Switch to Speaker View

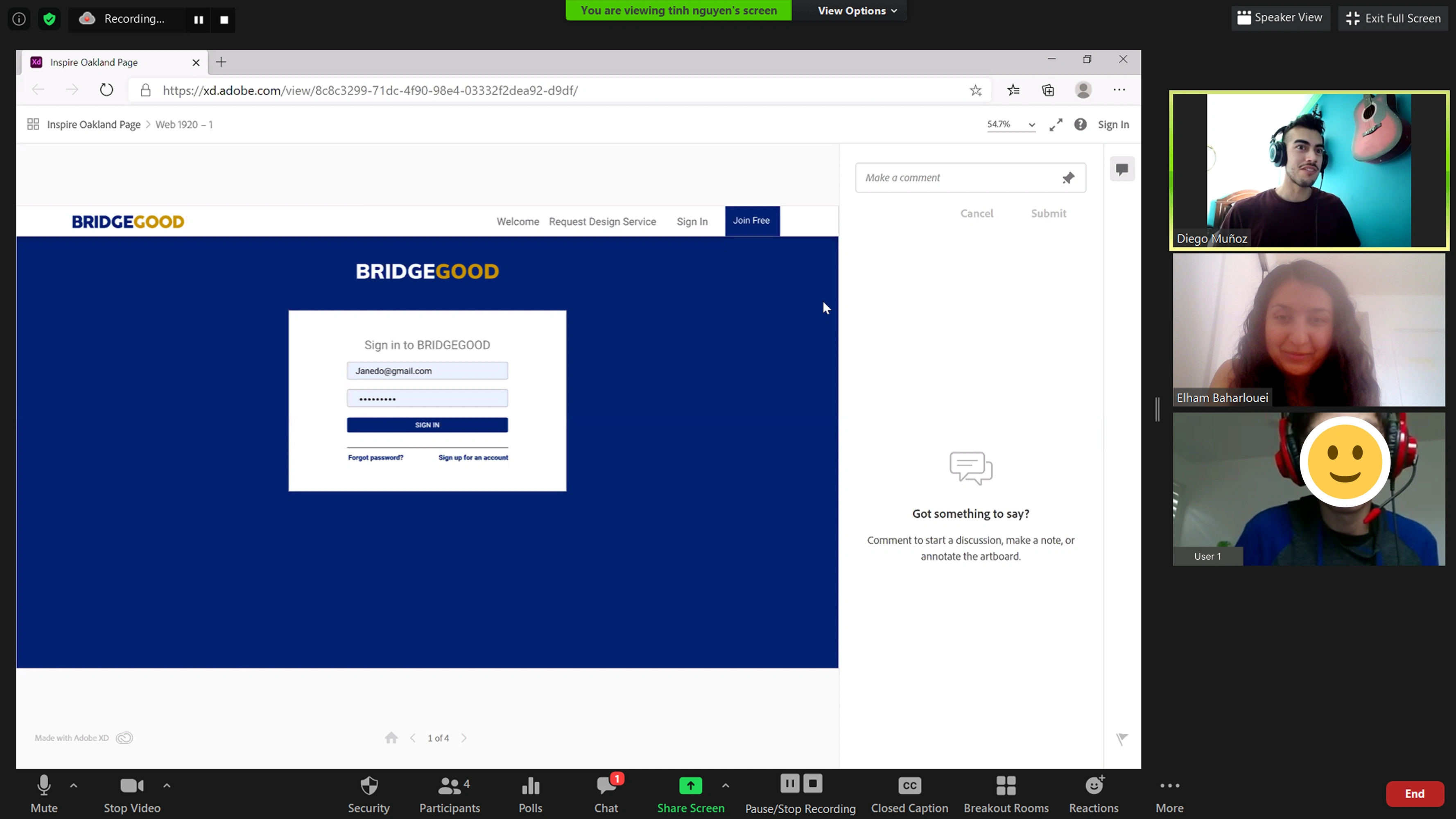click(x=1280, y=18)
